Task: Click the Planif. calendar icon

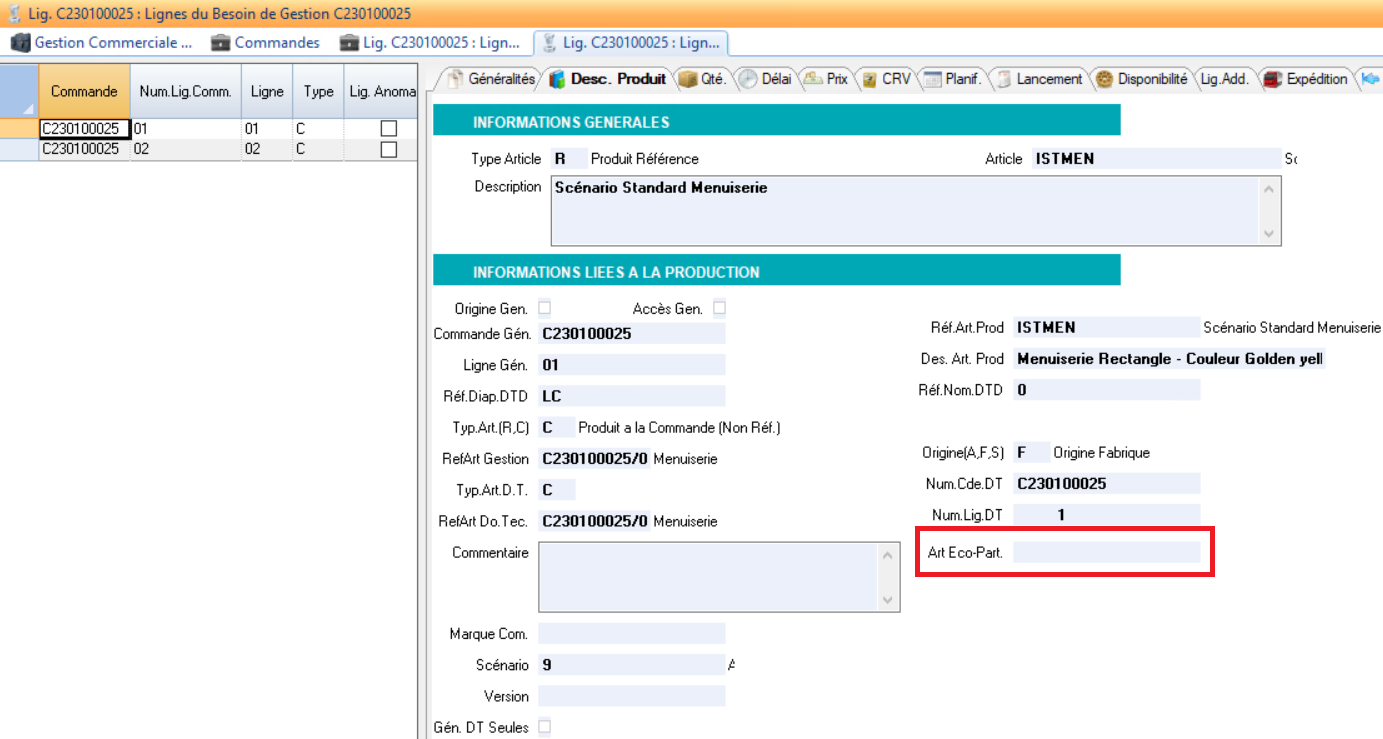Action: point(932,80)
